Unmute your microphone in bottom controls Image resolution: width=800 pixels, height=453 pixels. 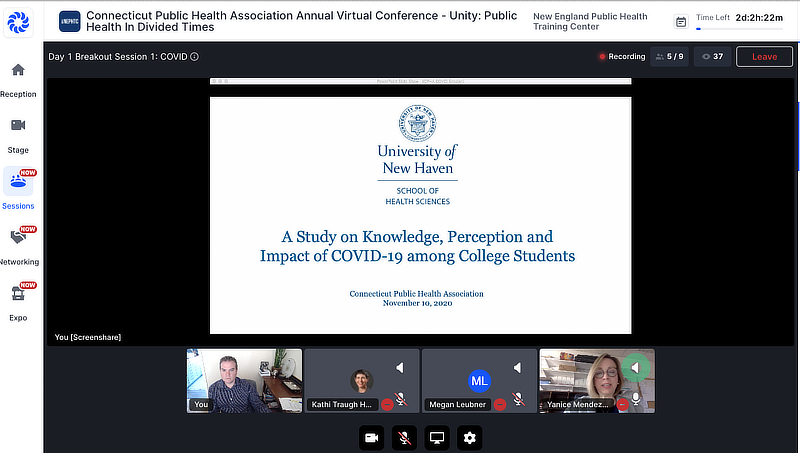[x=404, y=437]
